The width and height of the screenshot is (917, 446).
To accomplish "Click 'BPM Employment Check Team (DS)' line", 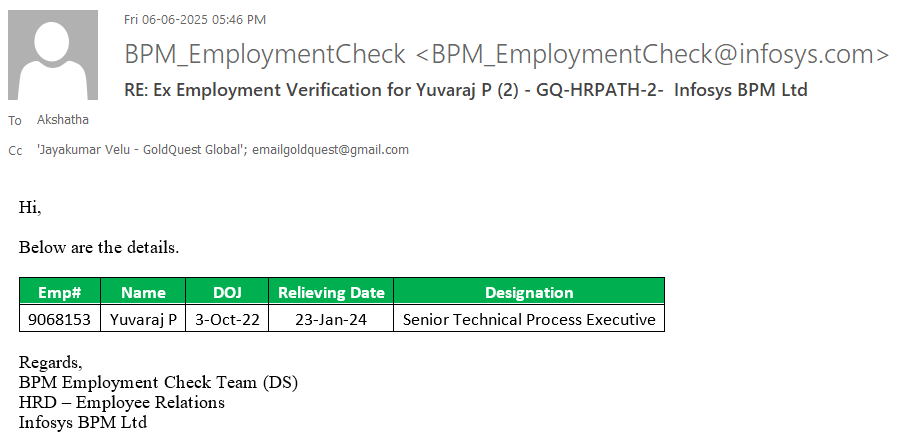I will click(x=158, y=382).
